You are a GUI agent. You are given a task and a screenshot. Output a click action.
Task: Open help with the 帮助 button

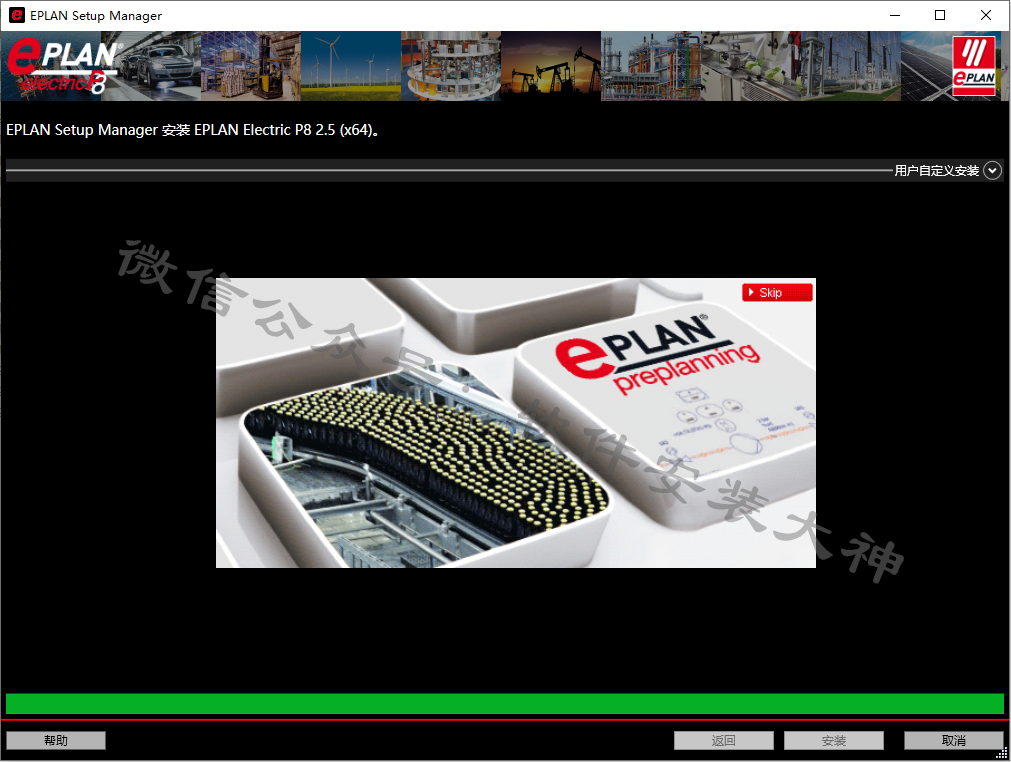click(56, 741)
